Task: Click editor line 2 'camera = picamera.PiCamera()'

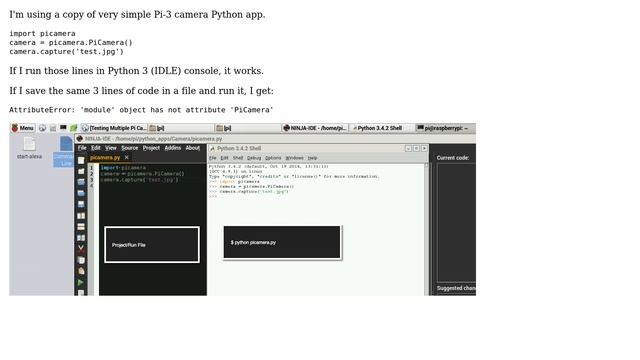Action: pos(142,174)
